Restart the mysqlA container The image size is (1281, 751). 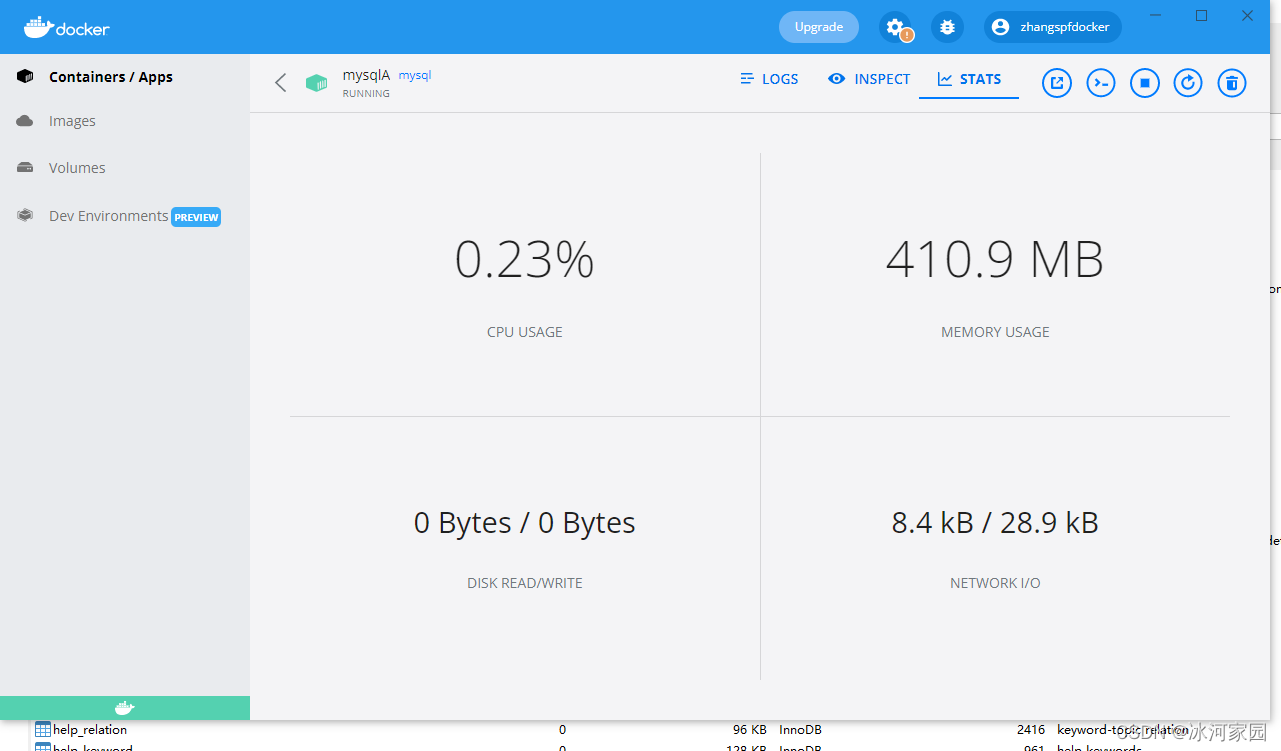[1188, 82]
